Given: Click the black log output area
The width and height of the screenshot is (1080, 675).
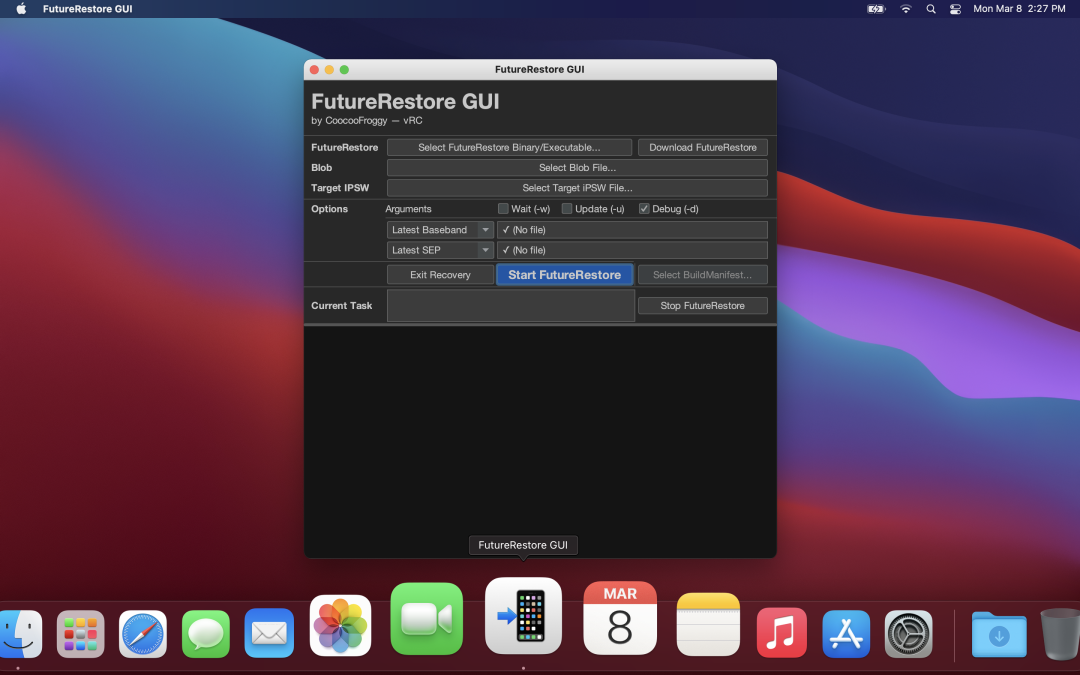Looking at the screenshot, I should point(540,441).
